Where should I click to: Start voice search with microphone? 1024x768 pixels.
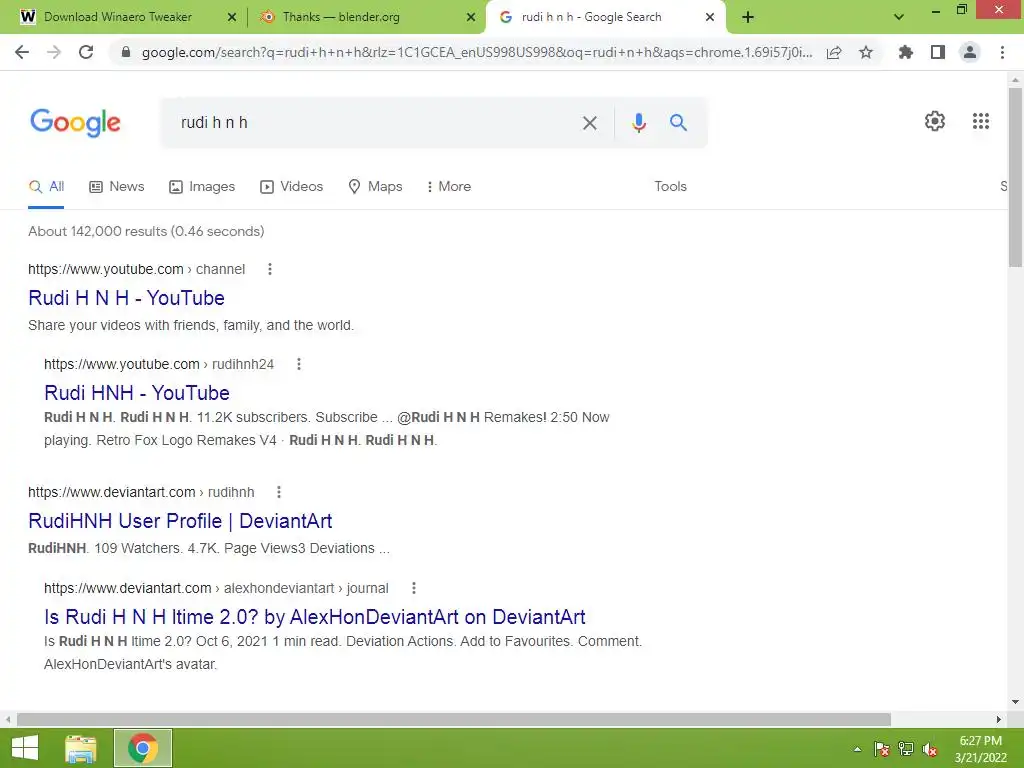pyautogui.click(x=639, y=123)
